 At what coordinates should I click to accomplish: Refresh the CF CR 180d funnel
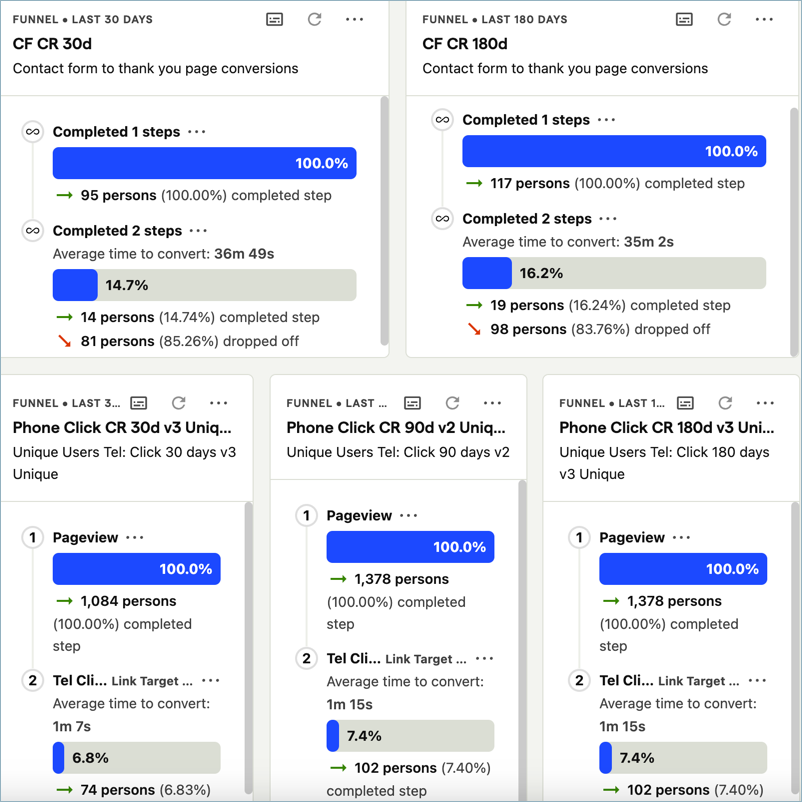coord(723,18)
